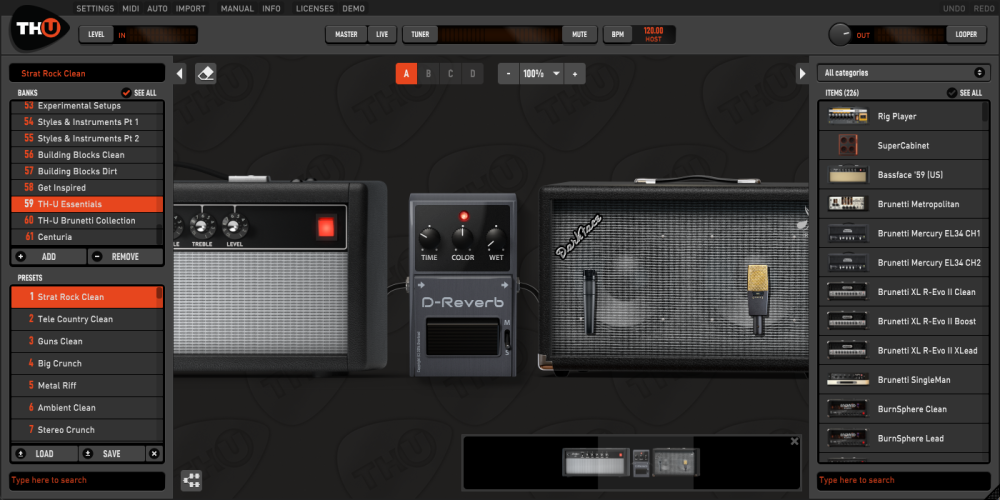Image resolution: width=1000 pixels, height=500 pixels.
Task: Open the MIDI menu
Action: tap(131, 9)
